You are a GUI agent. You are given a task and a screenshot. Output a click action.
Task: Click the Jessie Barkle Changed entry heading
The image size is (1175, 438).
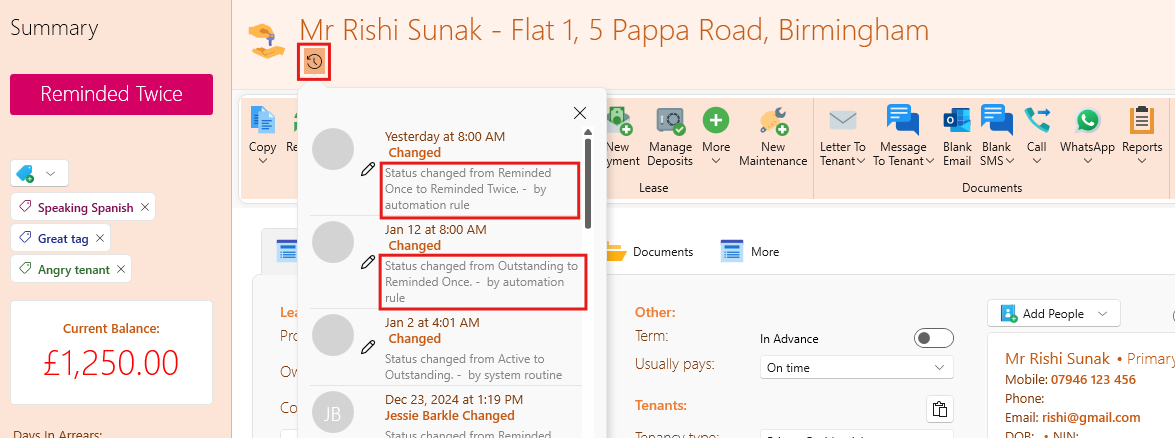point(450,416)
